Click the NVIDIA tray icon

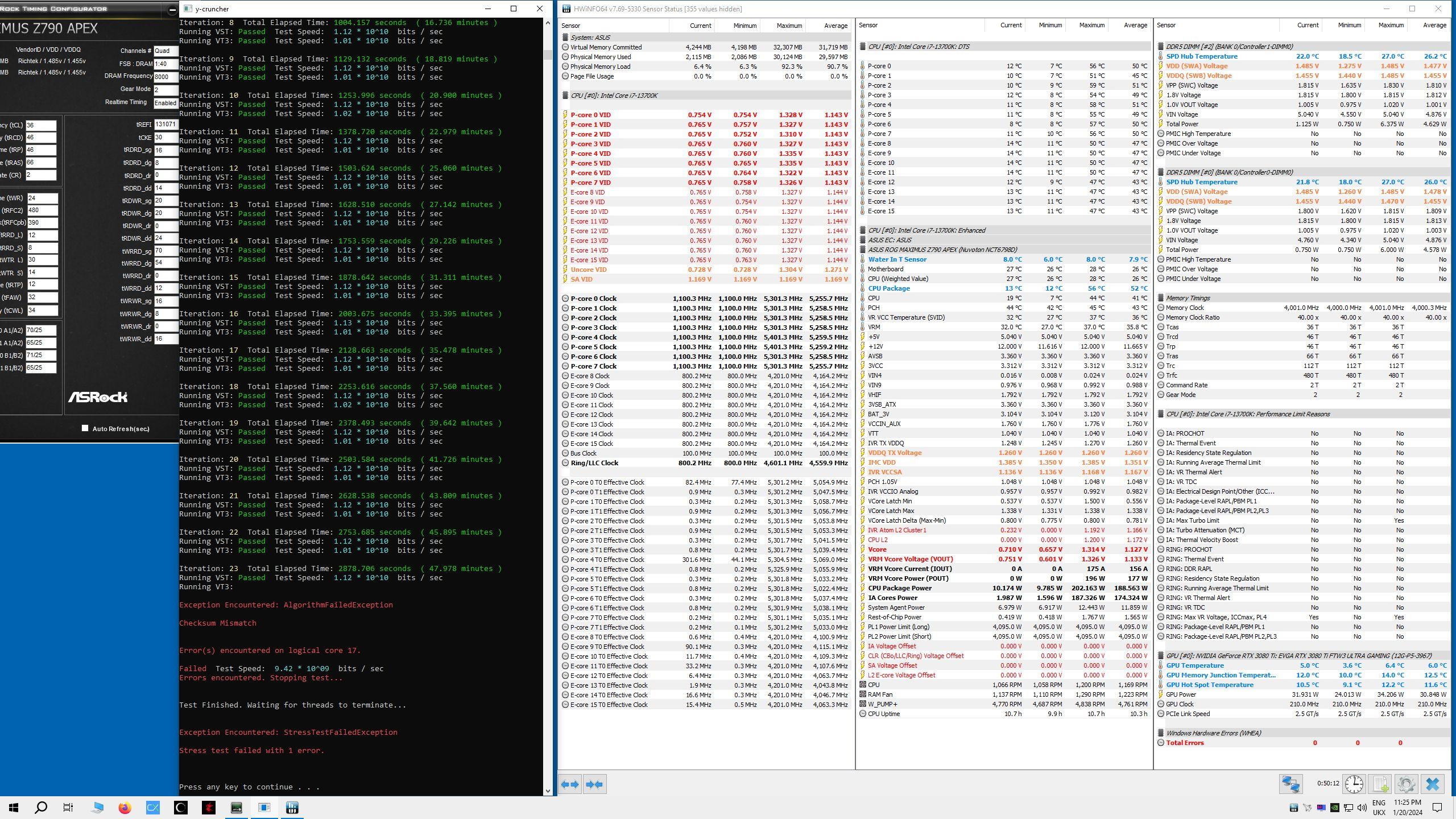1334,808
